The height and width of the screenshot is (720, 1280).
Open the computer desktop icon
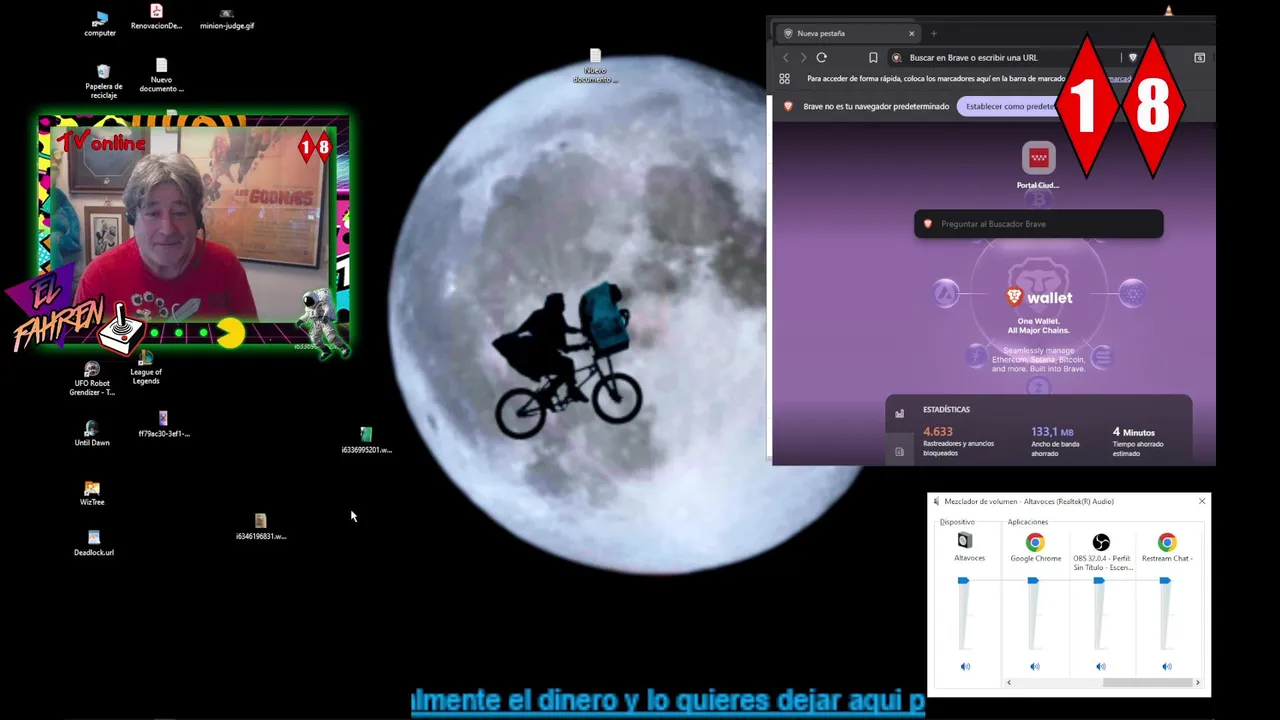(100, 24)
